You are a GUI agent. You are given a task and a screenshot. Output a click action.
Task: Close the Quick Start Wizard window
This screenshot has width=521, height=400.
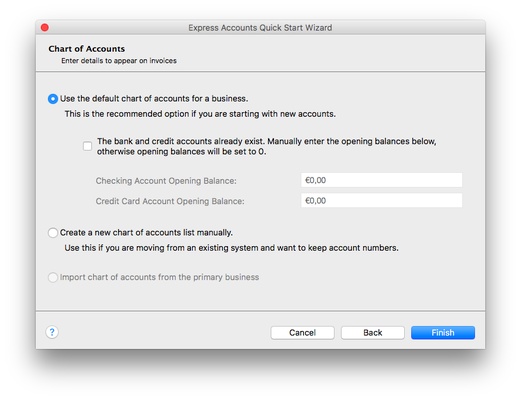[x=45, y=27]
